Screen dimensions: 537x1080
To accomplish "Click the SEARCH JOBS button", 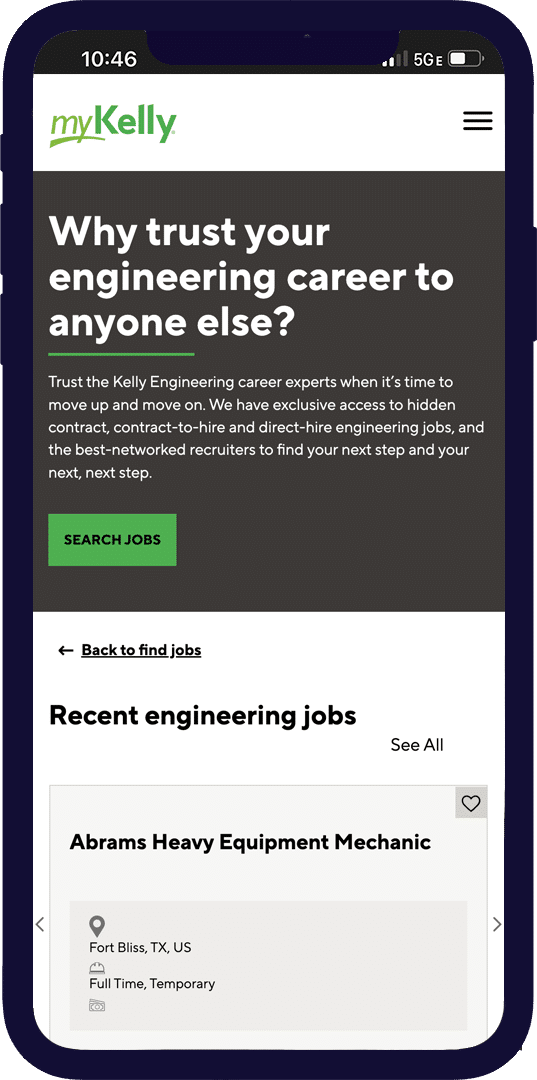I will point(112,540).
